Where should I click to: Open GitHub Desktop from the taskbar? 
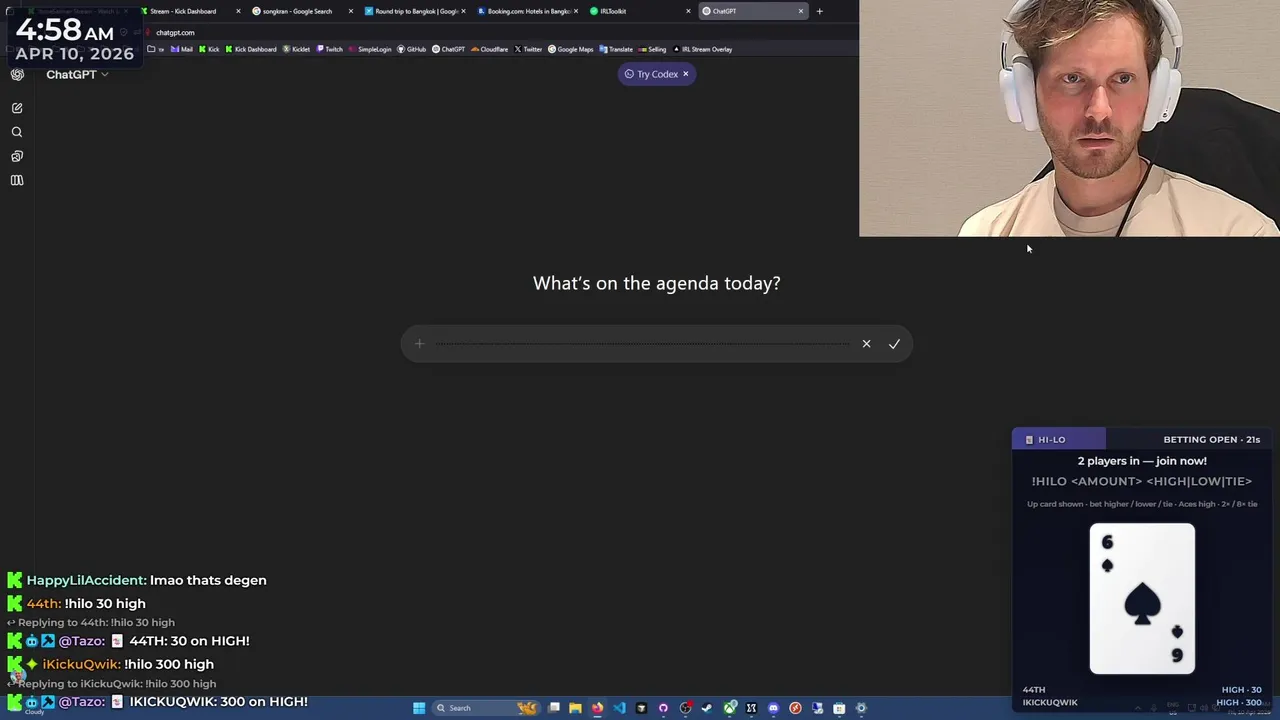click(x=663, y=708)
